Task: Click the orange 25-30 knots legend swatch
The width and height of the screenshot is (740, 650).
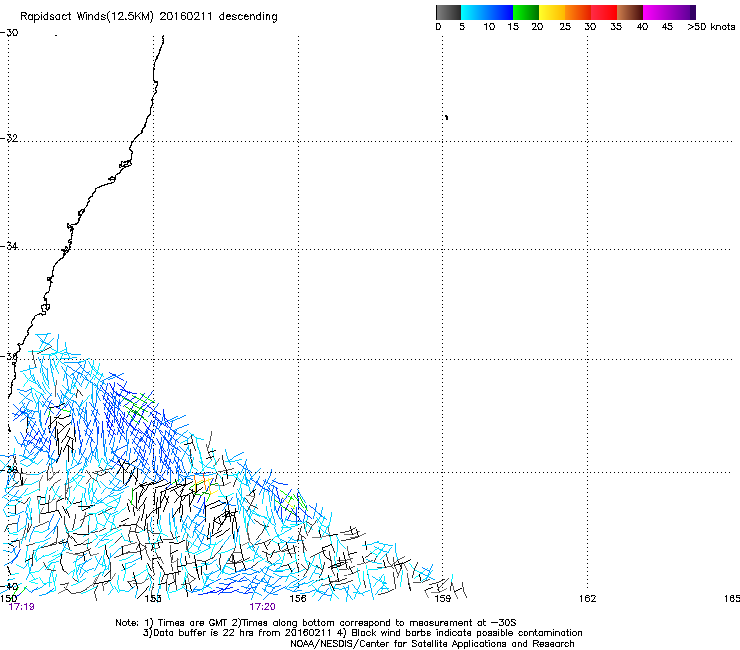Action: (x=578, y=12)
